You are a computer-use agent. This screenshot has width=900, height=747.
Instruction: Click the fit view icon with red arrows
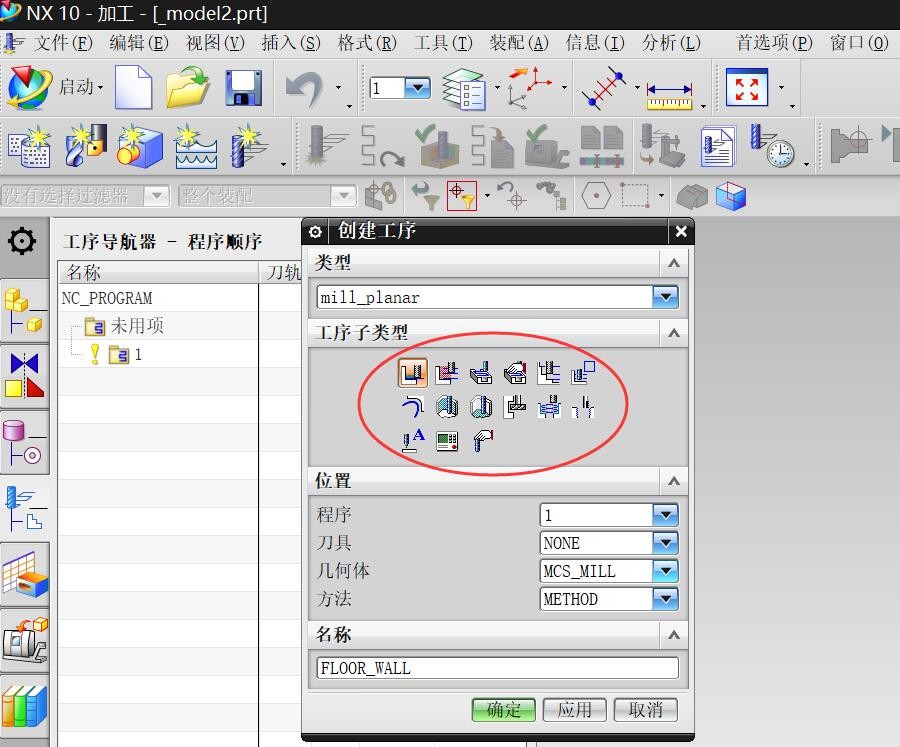[x=746, y=88]
